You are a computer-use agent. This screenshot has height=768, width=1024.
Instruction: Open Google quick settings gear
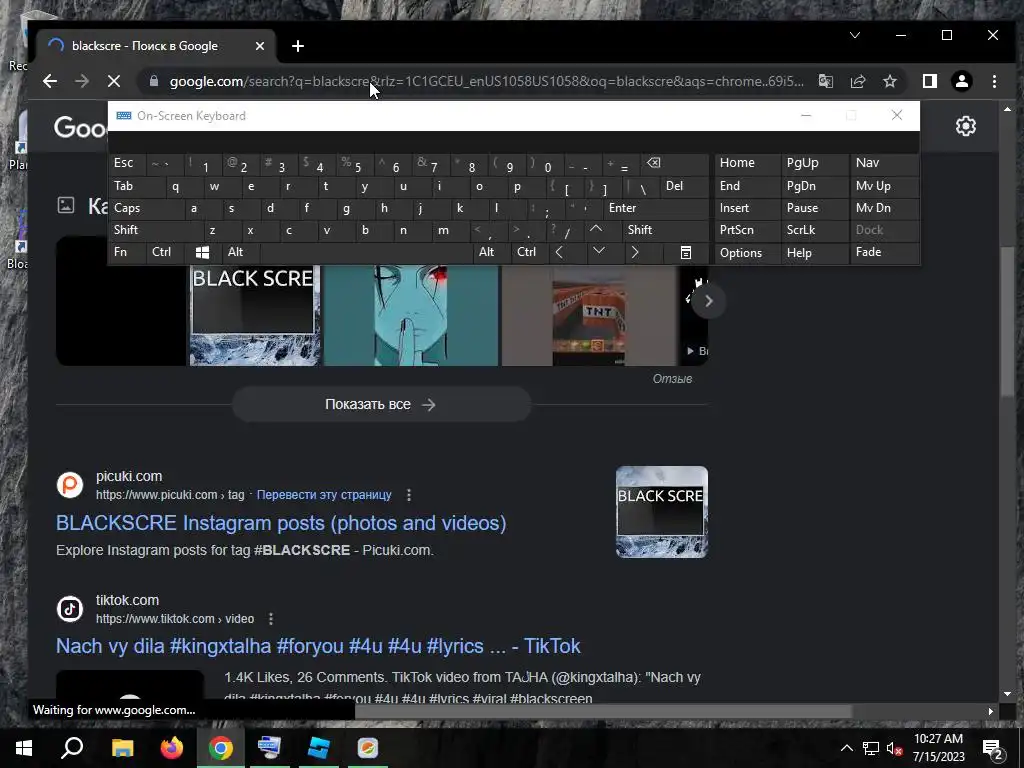coord(965,126)
